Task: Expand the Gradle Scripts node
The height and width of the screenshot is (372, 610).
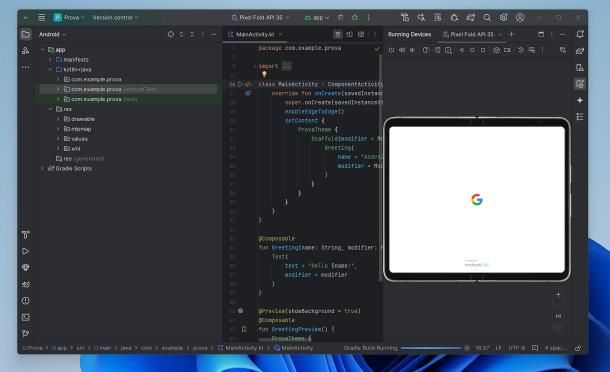Action: [x=42, y=168]
